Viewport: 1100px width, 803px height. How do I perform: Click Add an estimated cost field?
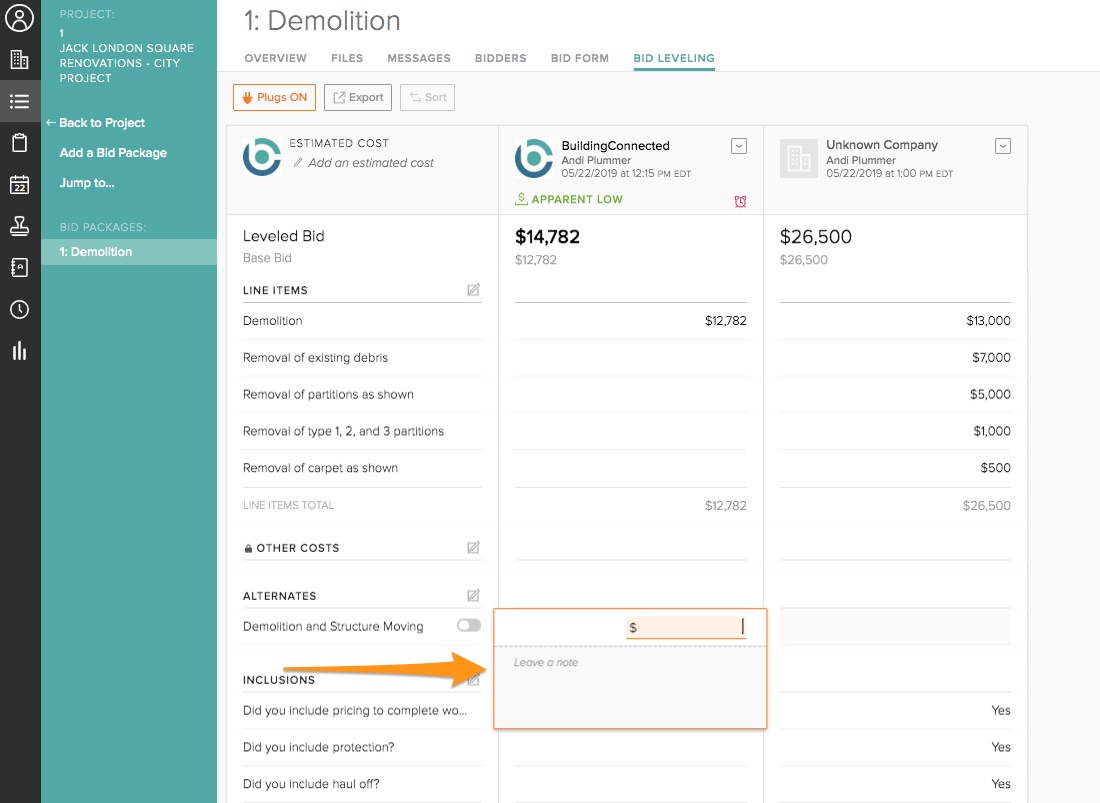[371, 163]
